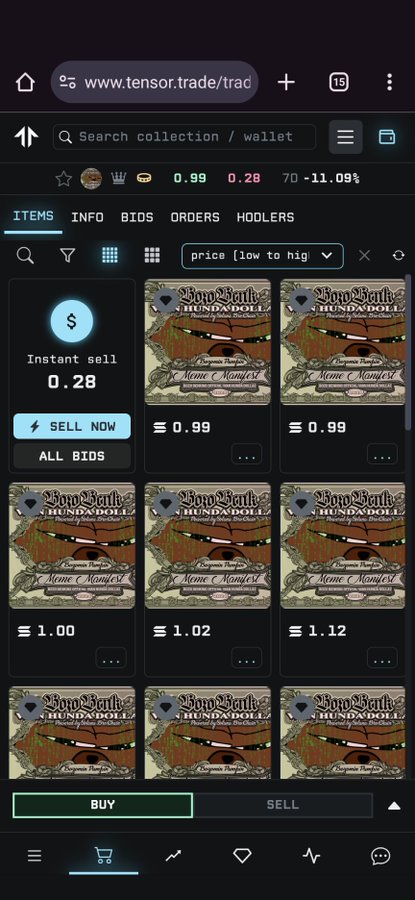Click the filter funnel icon
The image size is (415, 900).
click(x=68, y=255)
